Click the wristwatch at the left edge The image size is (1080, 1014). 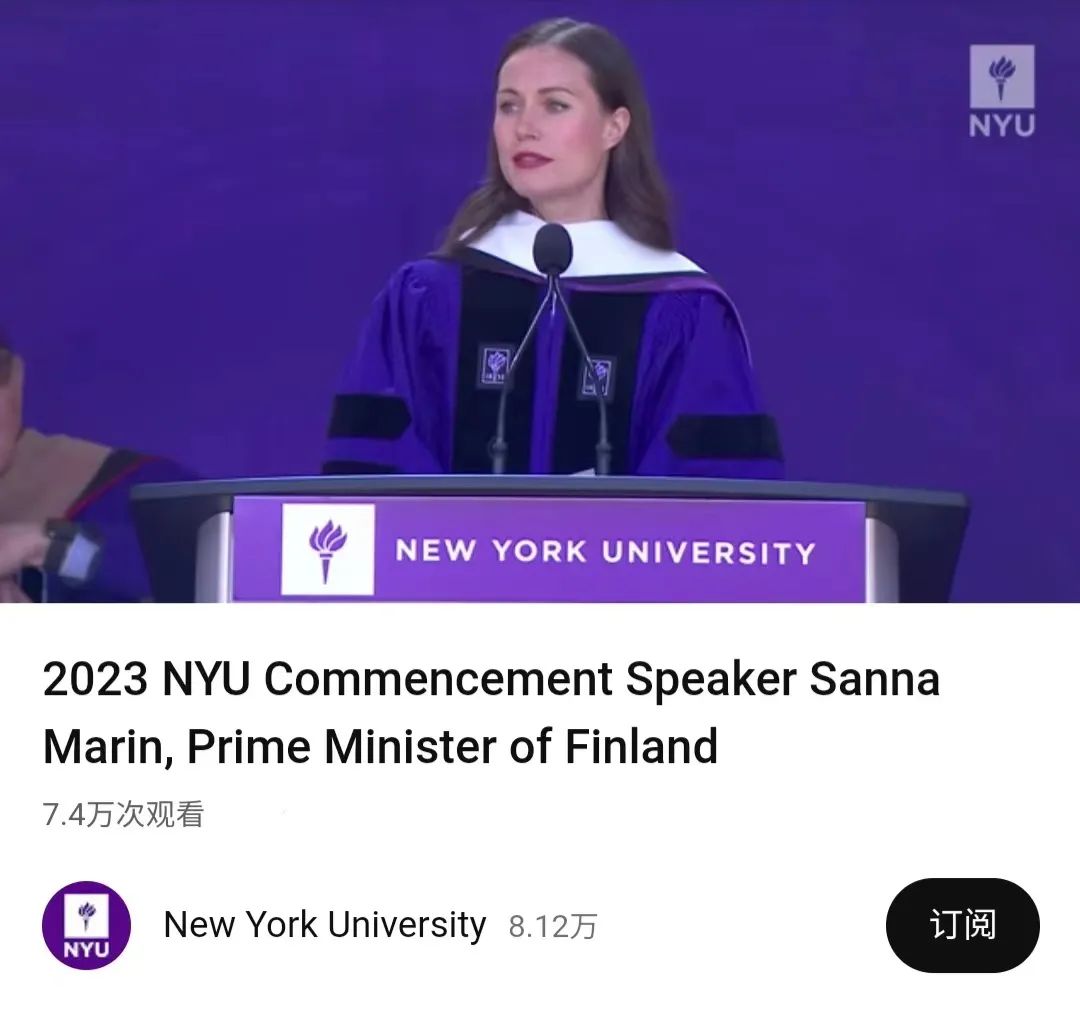tap(70, 548)
